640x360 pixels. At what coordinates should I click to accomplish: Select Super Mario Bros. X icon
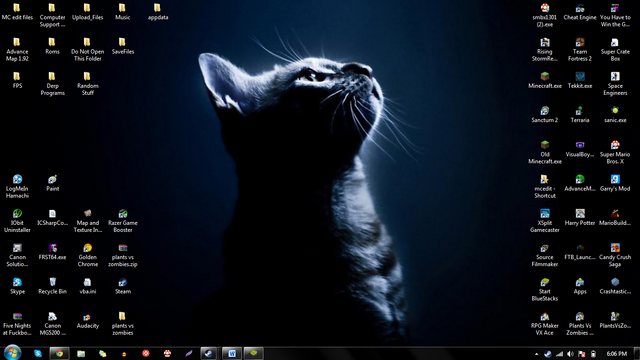click(x=615, y=152)
